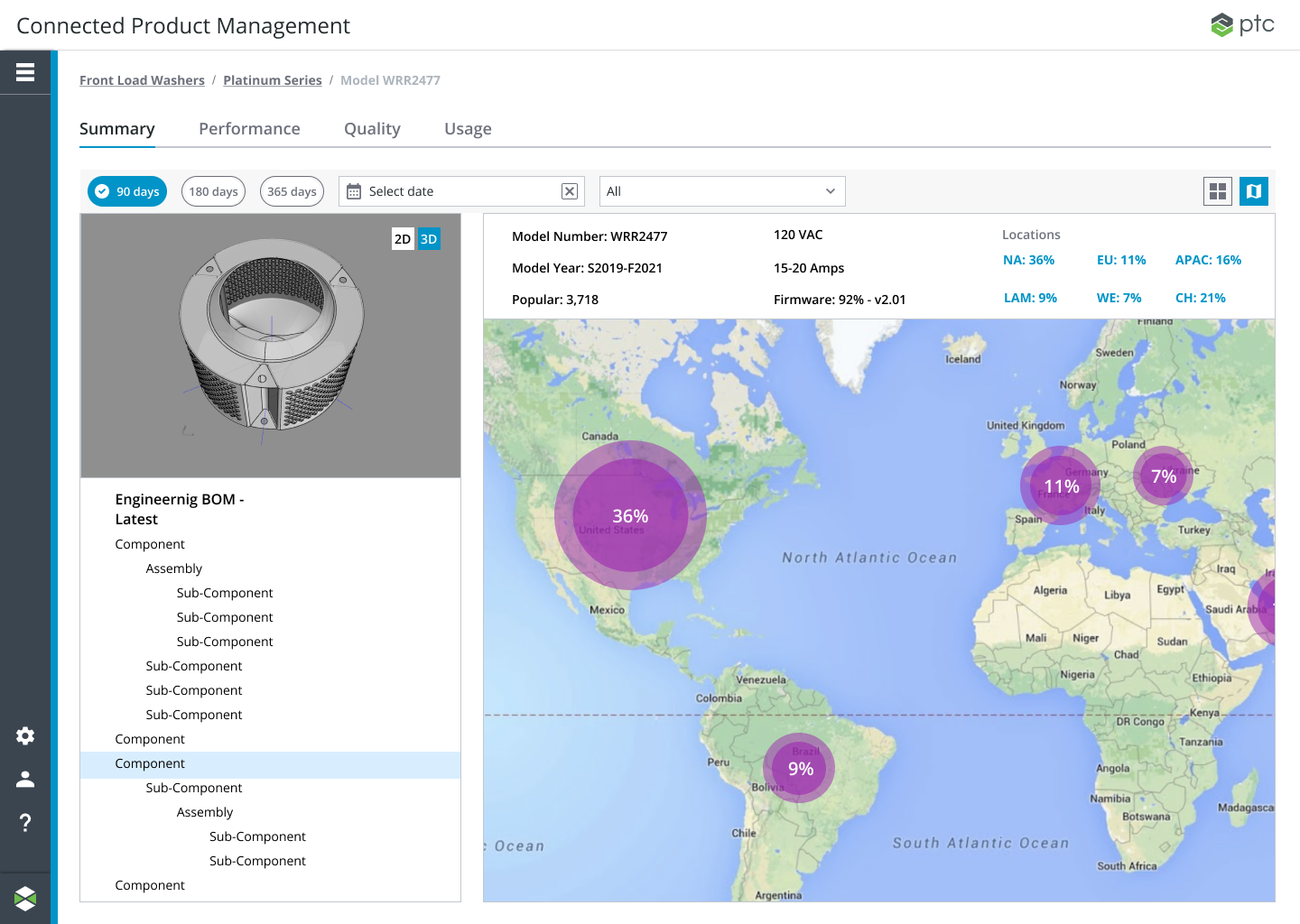Click the 7% bubble near Ukraine
The image size is (1300, 924).
pyautogui.click(x=1164, y=476)
